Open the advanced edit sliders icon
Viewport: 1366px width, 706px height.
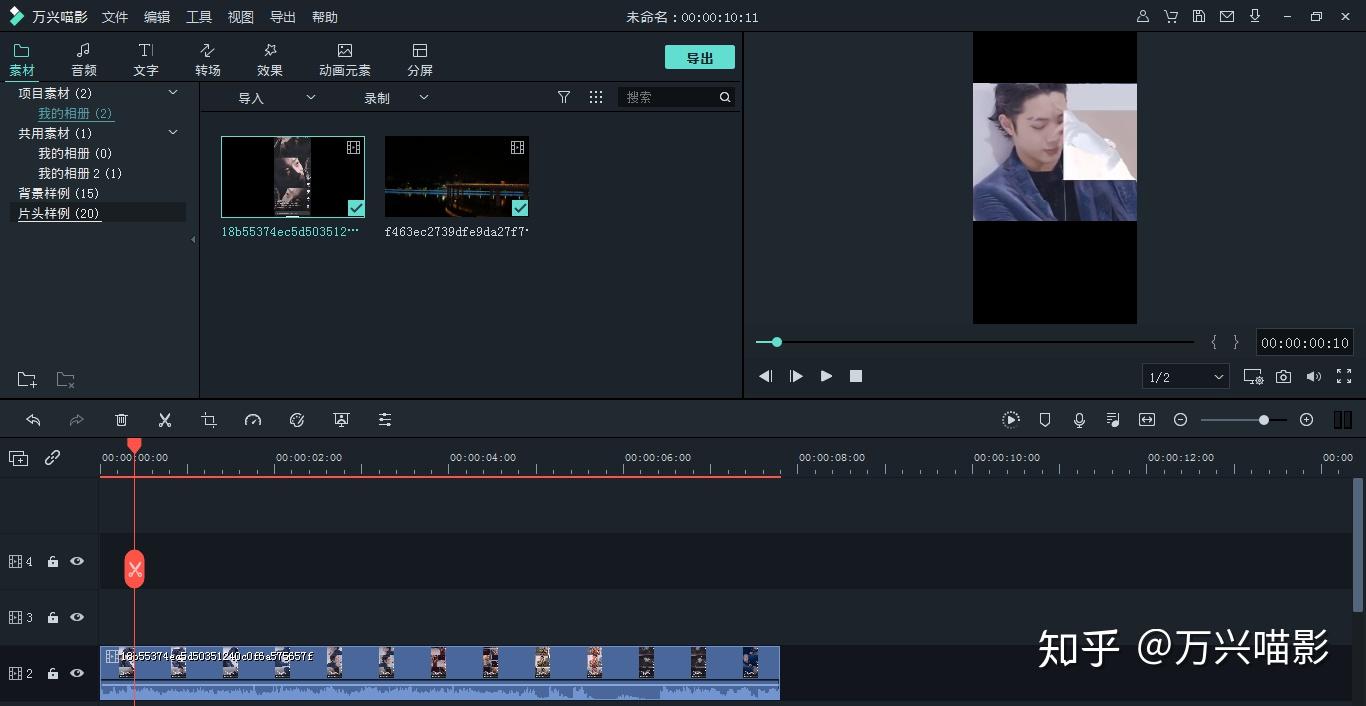385,420
